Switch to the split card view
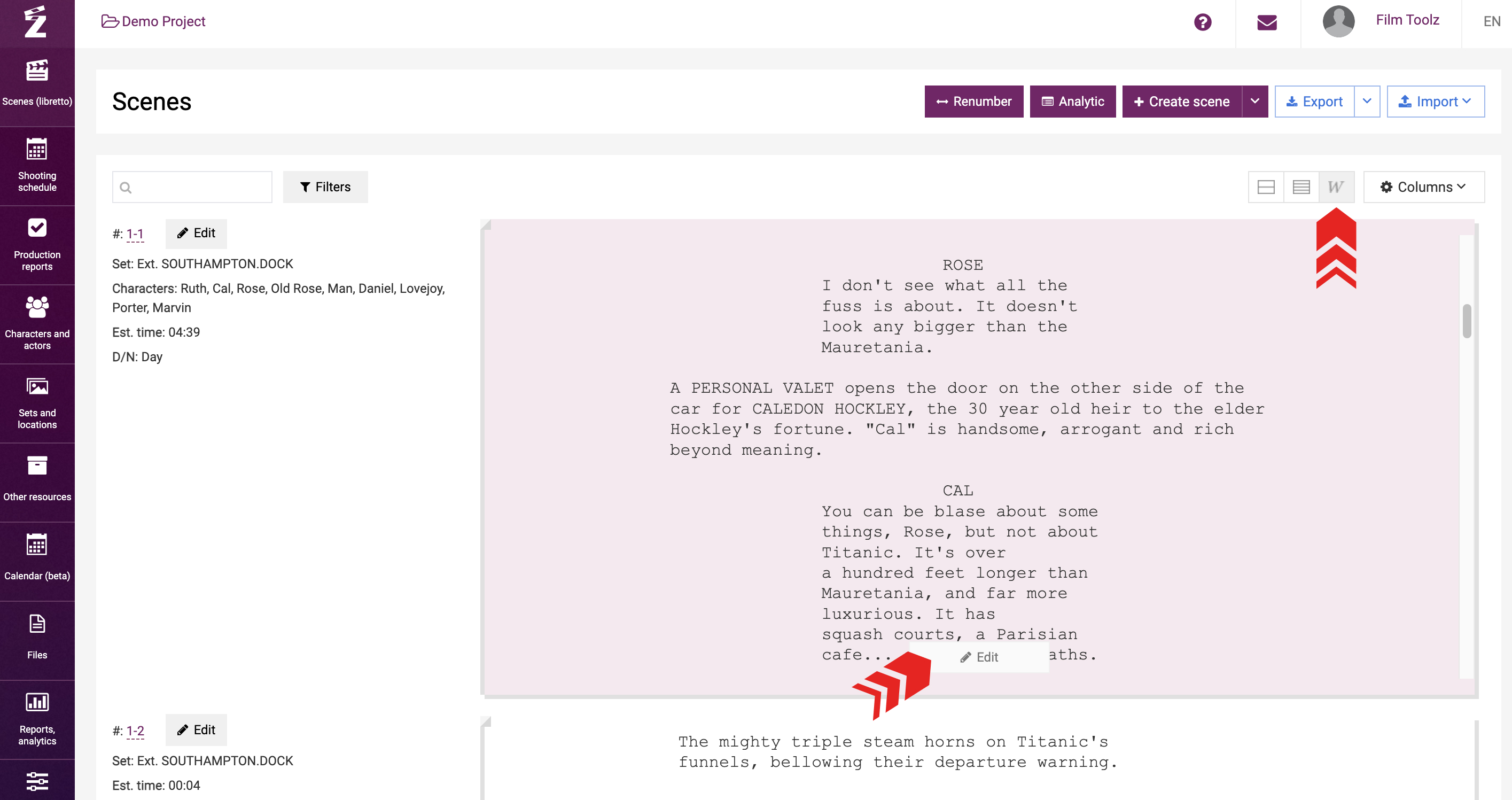Viewport: 1512px width, 800px height. [x=1266, y=187]
